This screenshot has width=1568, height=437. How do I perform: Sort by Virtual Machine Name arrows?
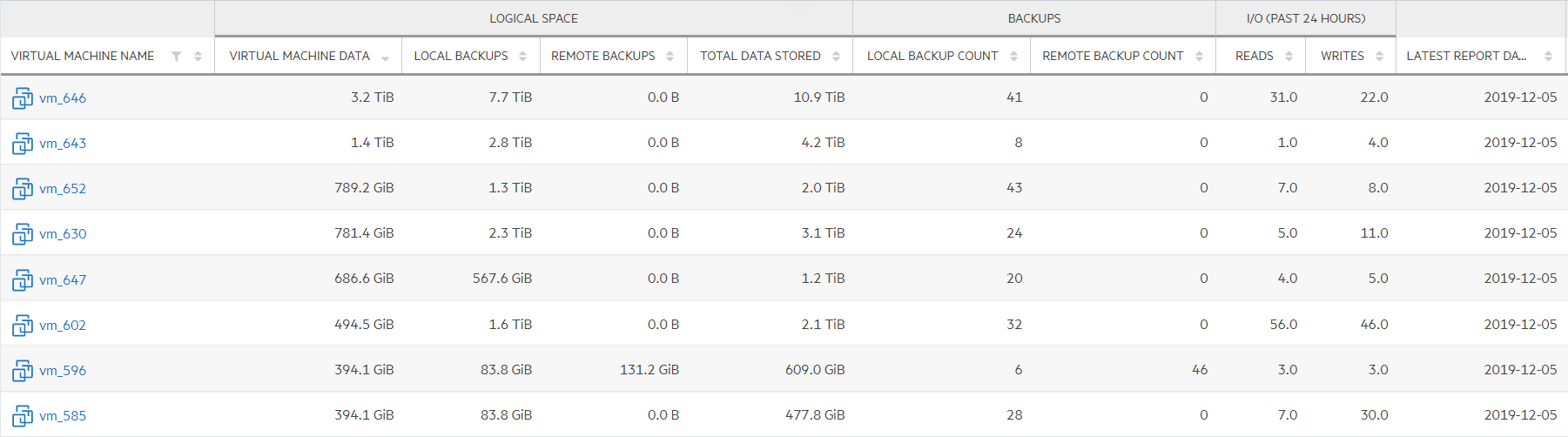199,56
